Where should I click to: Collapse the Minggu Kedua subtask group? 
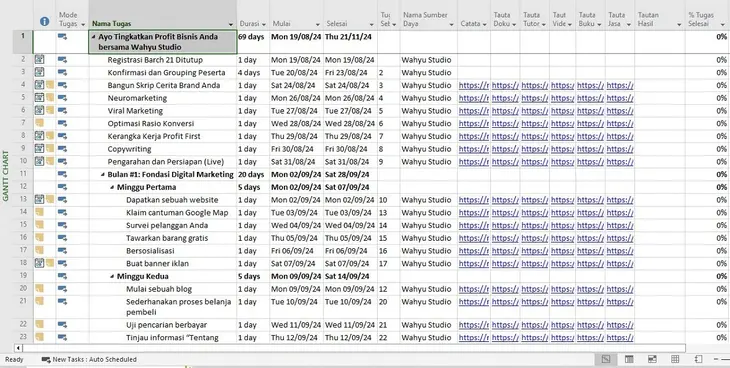[x=112, y=276]
